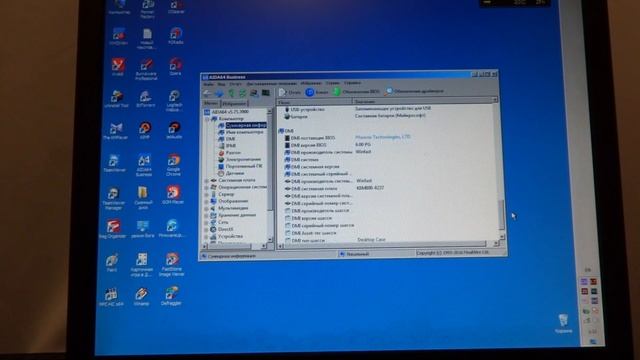Select the Defraggler desktop shortcut

[x=171, y=296]
